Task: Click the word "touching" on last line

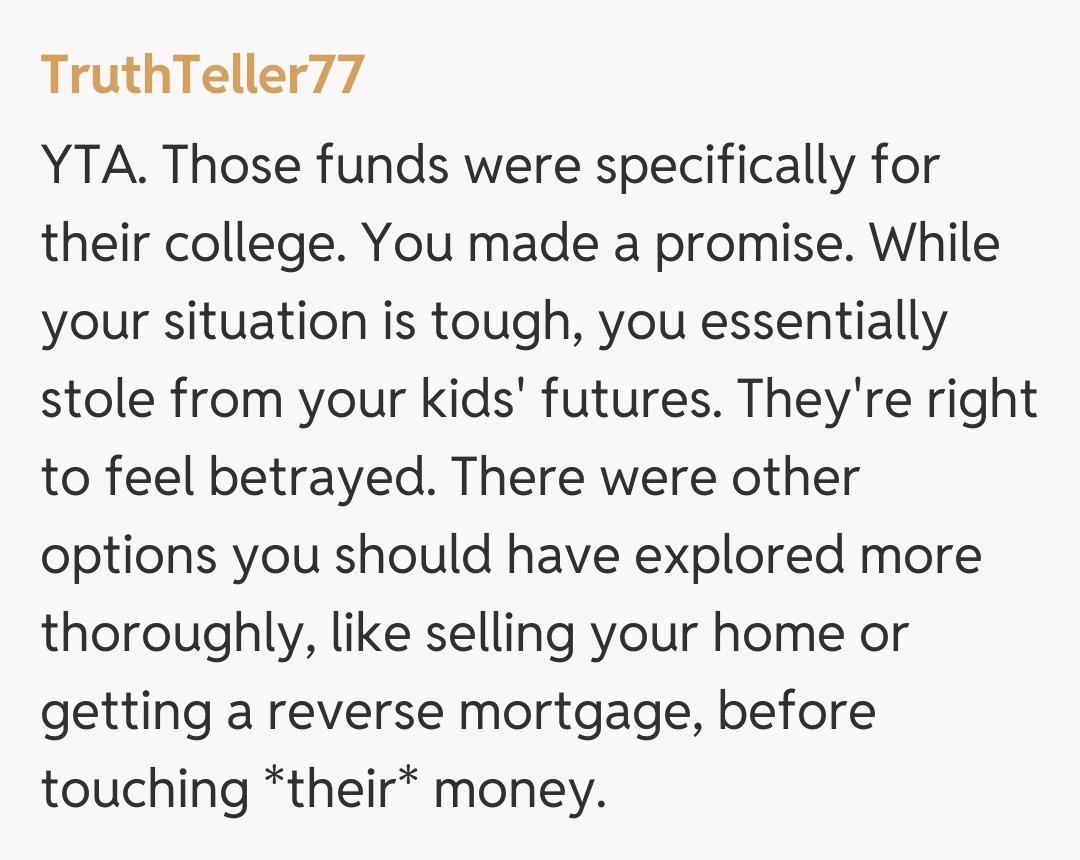Action: pyautogui.click(x=144, y=790)
